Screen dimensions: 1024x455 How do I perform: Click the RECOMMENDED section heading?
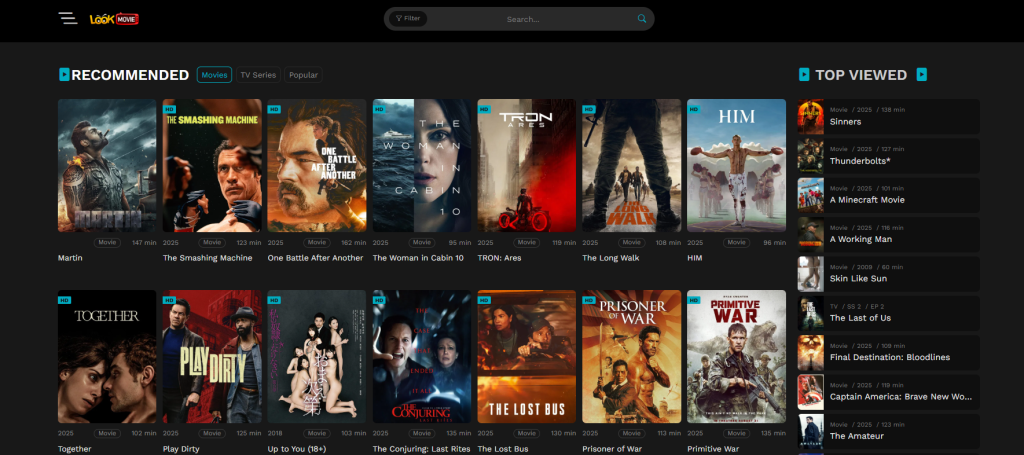(130, 75)
